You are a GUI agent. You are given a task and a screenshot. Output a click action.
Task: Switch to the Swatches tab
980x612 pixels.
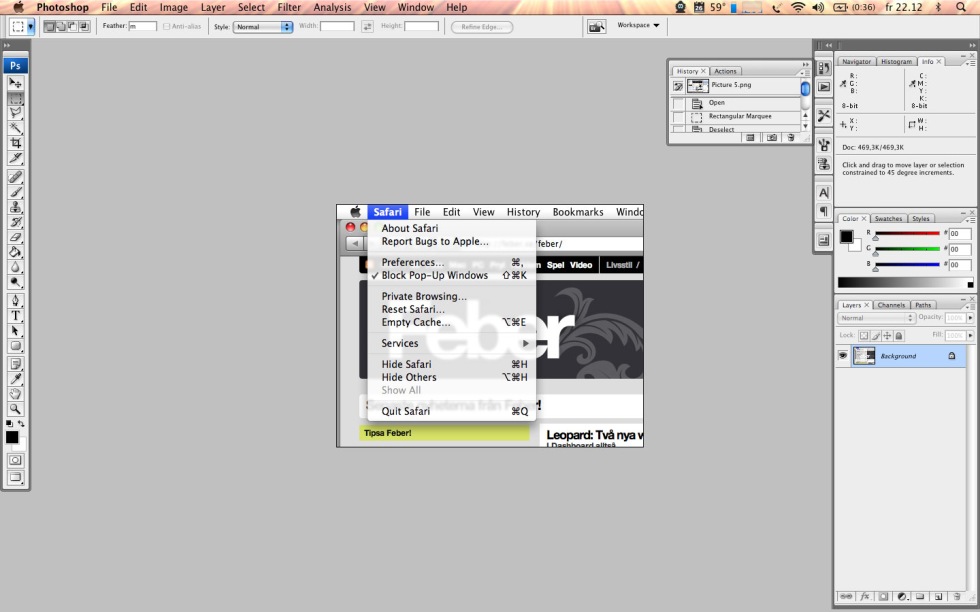[x=888, y=218]
